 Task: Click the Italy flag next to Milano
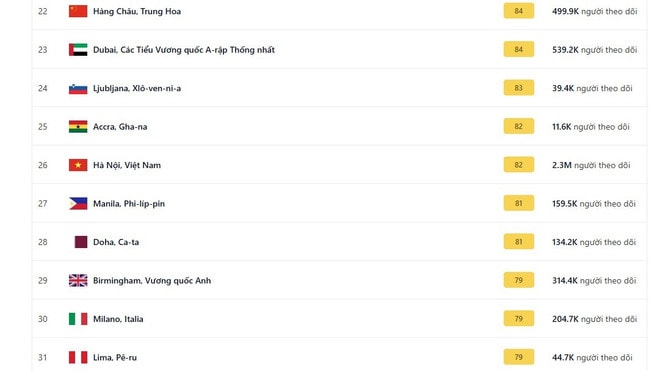pyautogui.click(x=78, y=319)
